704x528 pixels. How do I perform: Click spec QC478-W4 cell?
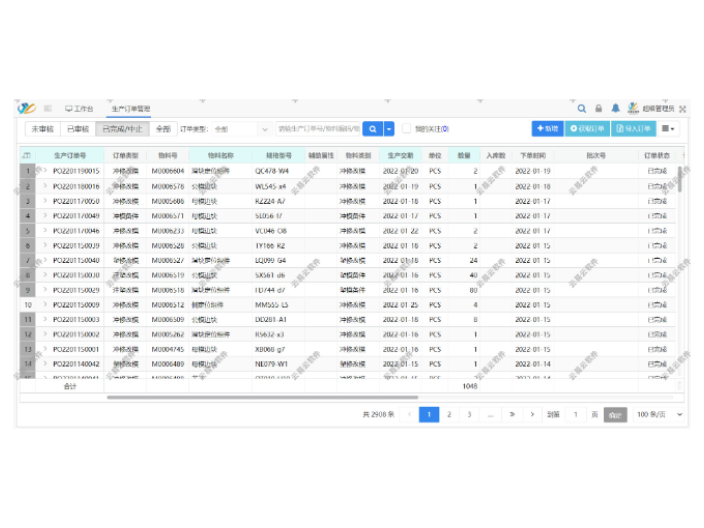[272, 171]
